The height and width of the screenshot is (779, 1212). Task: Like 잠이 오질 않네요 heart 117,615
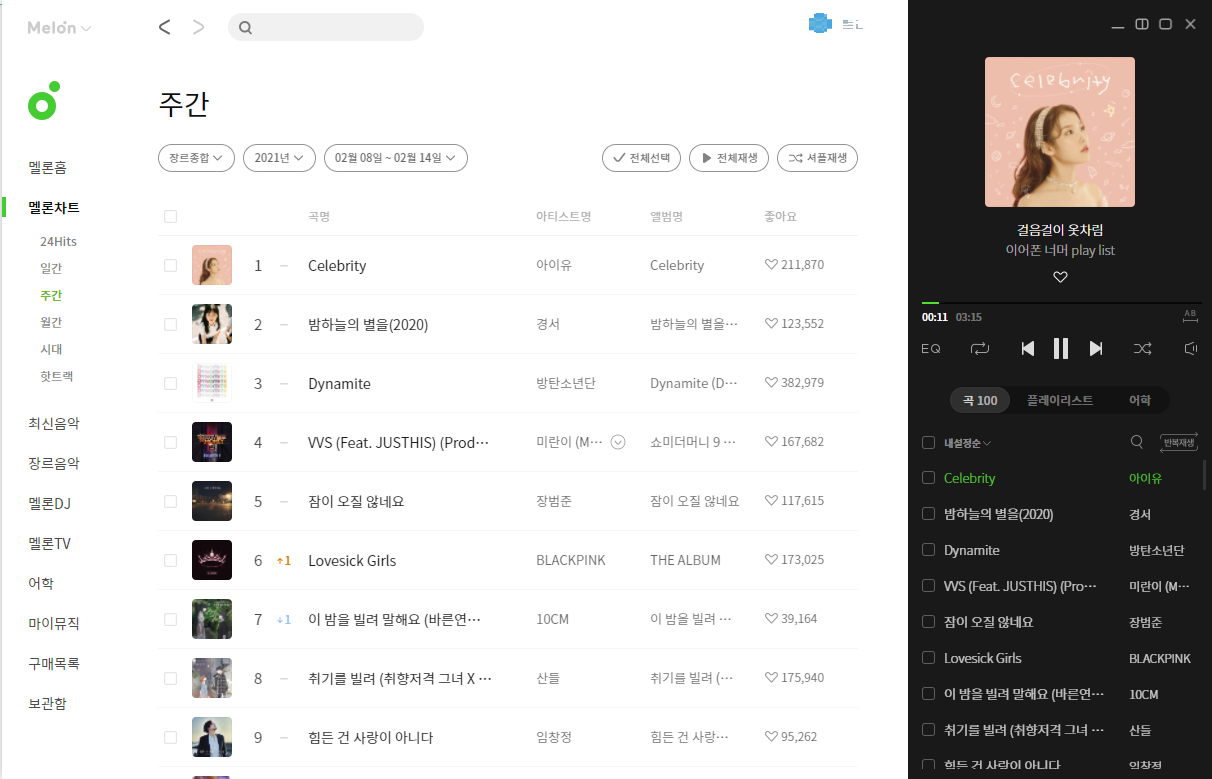[x=771, y=501]
